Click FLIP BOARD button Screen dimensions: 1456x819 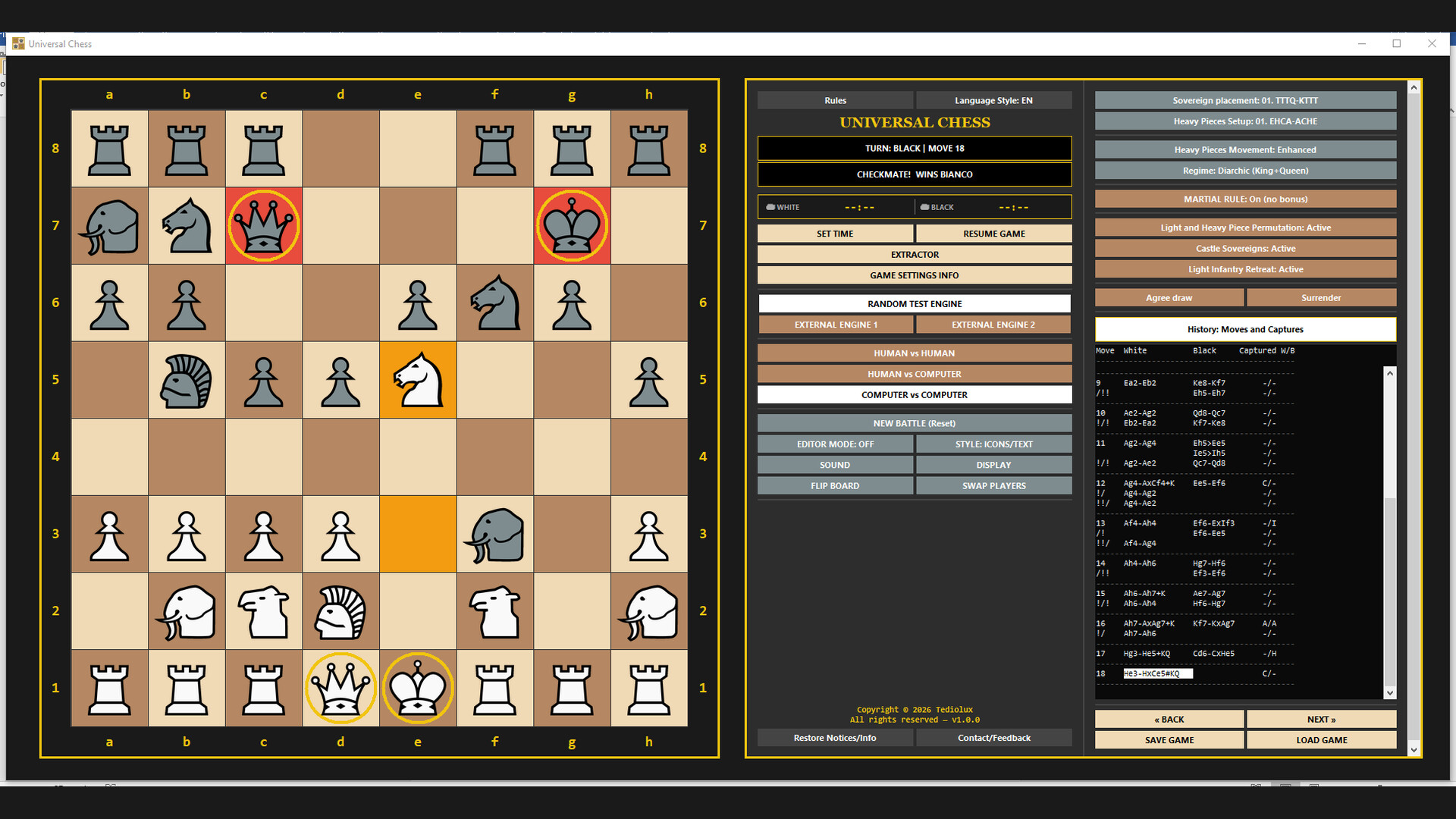coord(835,486)
